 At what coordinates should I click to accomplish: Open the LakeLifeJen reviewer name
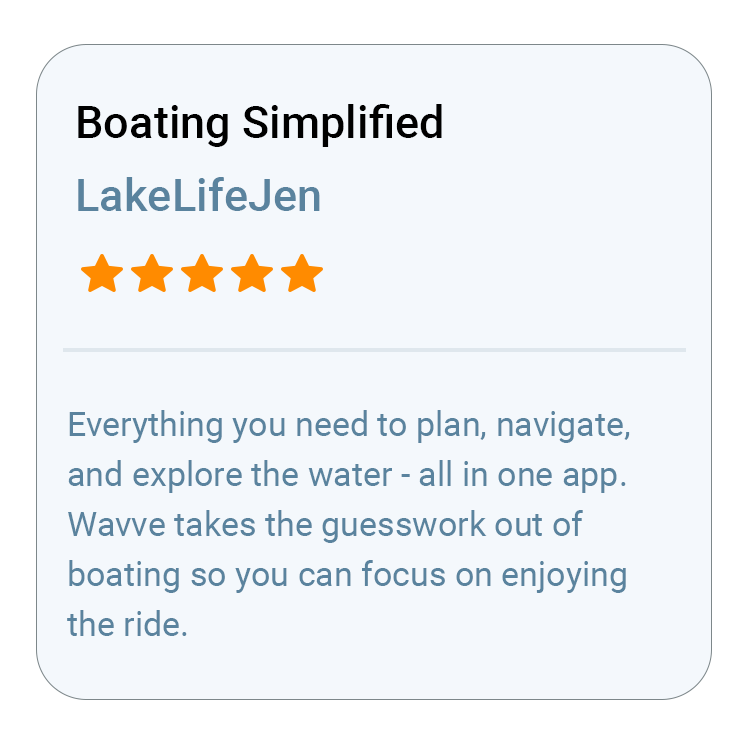pos(198,196)
